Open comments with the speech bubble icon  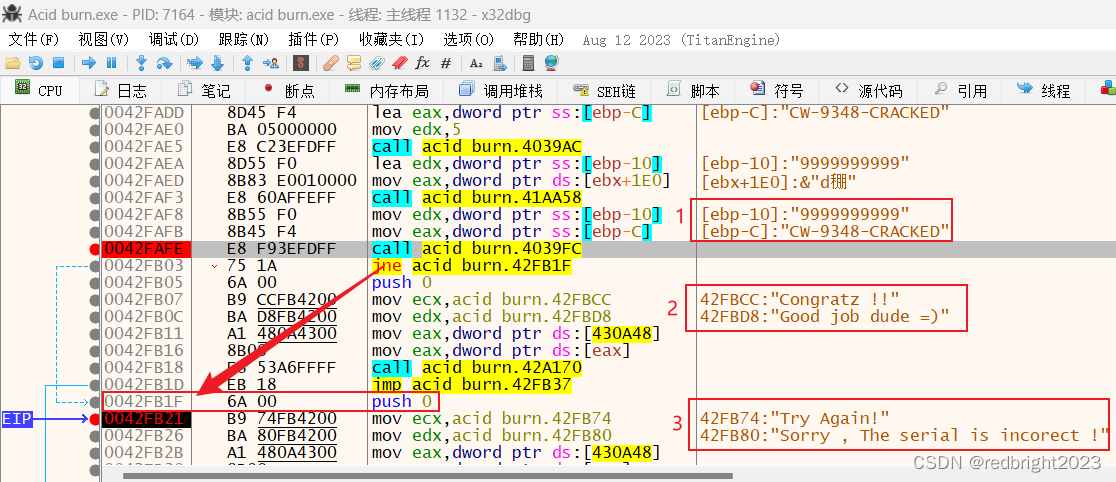(x=354, y=63)
